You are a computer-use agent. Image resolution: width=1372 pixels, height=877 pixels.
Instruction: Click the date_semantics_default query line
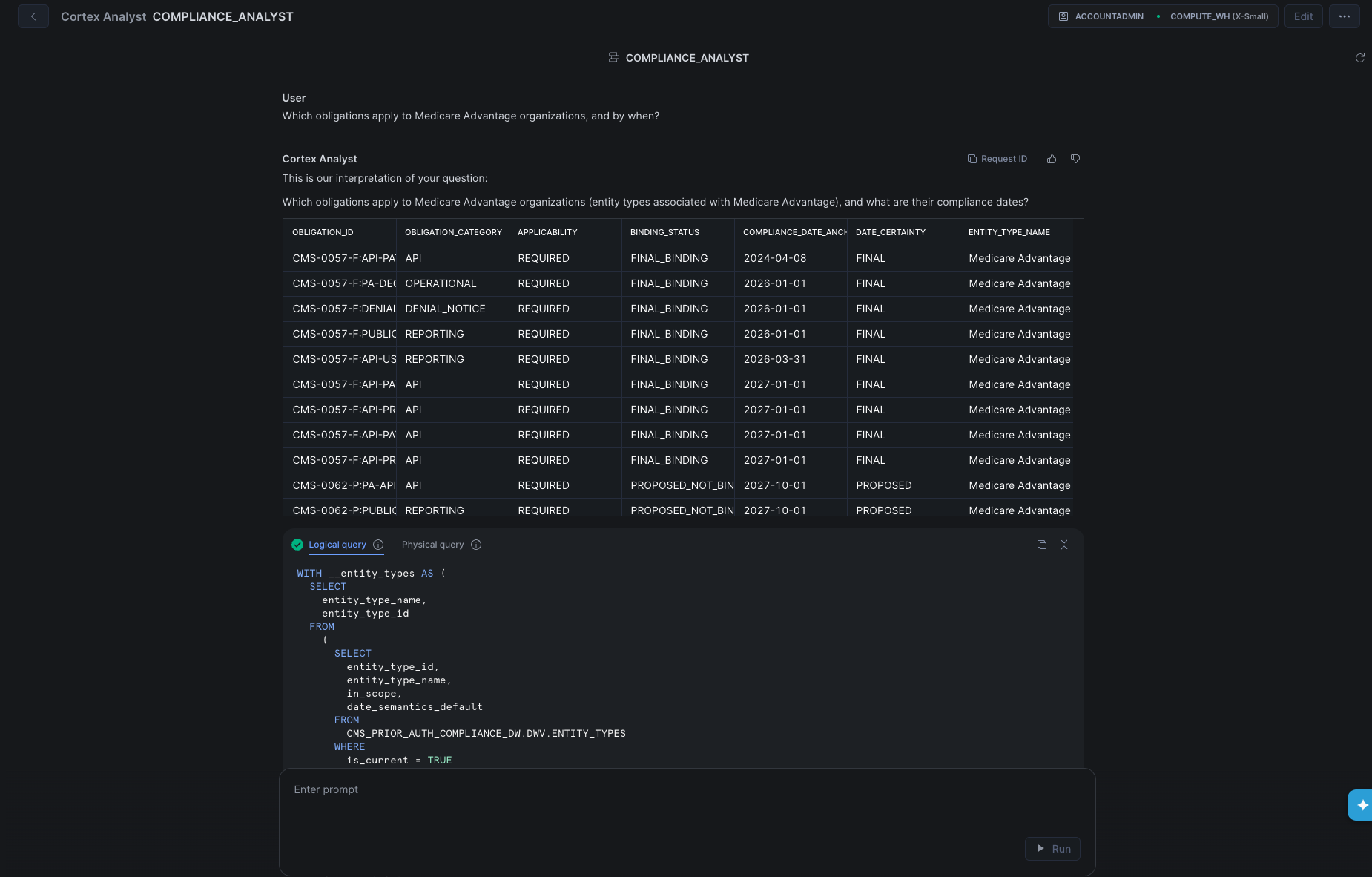tap(415, 706)
